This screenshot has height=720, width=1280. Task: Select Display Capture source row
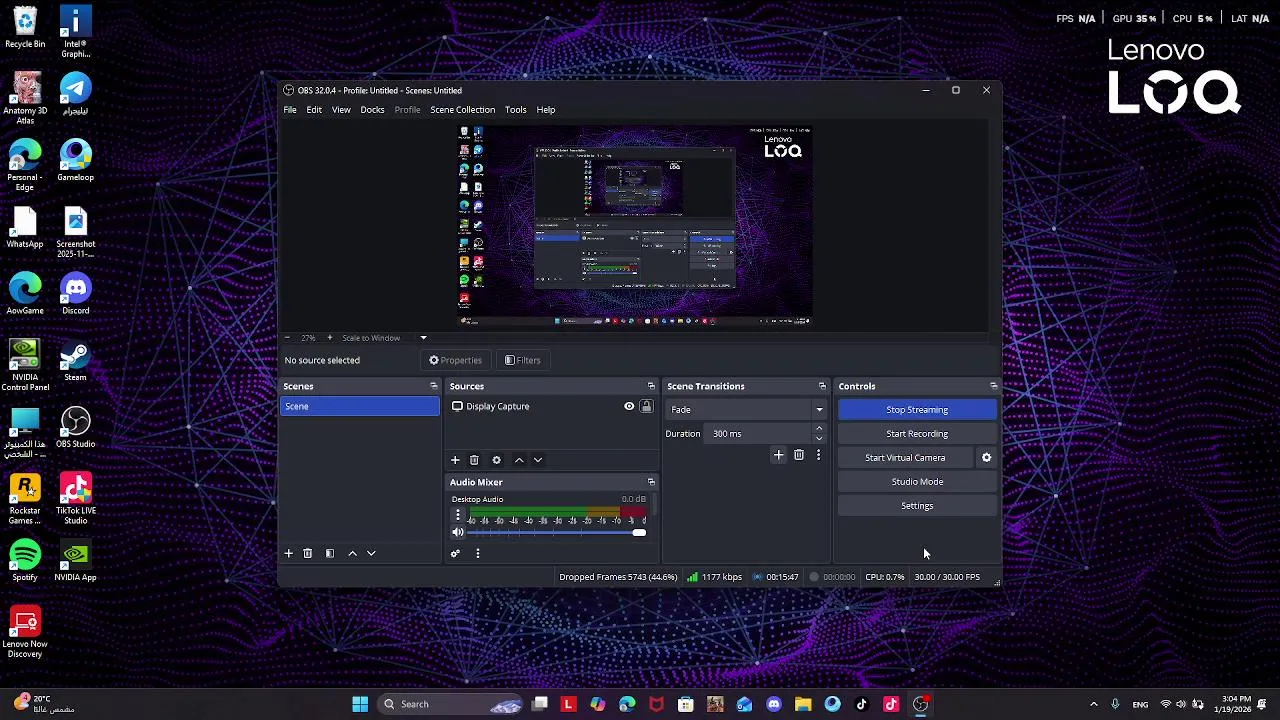(550, 407)
